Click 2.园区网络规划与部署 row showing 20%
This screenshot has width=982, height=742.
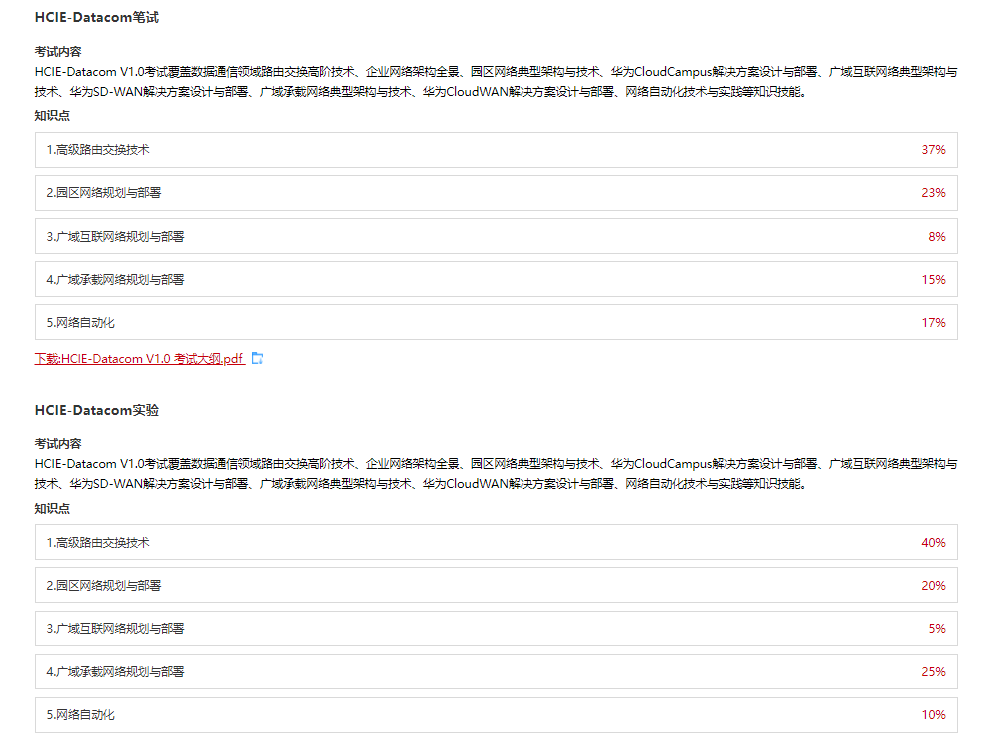(x=496, y=585)
